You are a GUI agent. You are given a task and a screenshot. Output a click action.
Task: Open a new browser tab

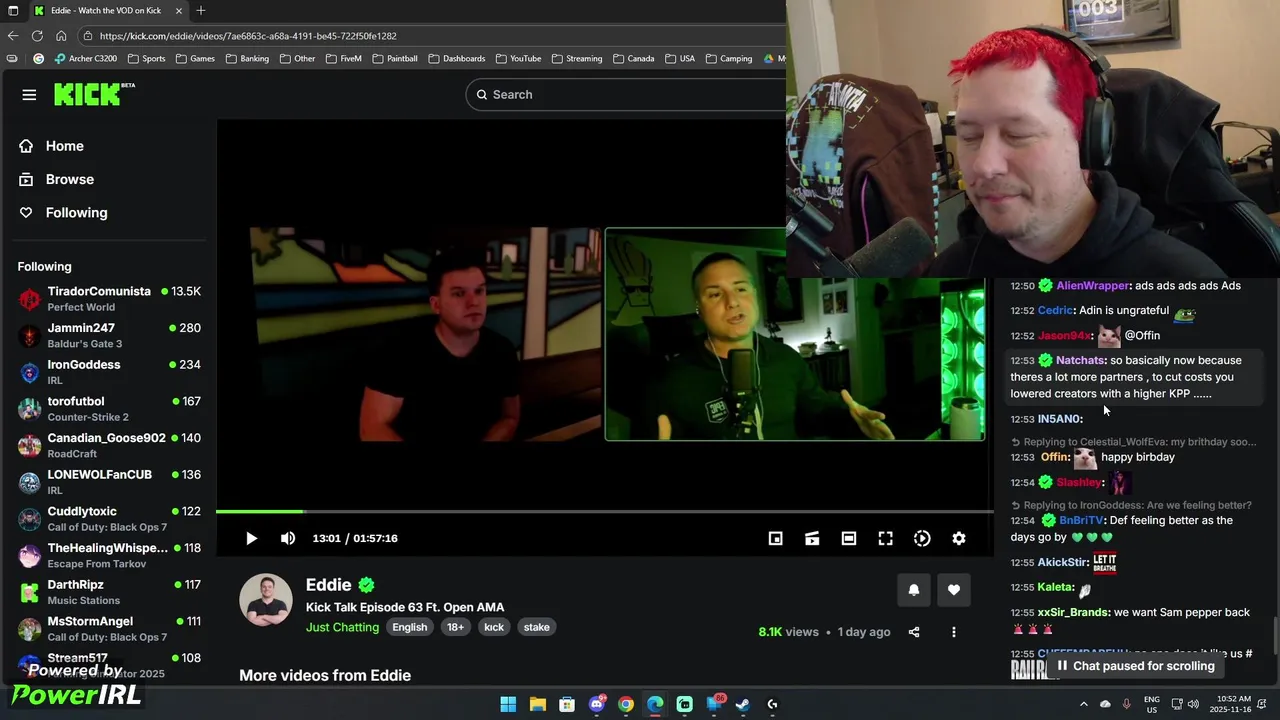tap(201, 10)
